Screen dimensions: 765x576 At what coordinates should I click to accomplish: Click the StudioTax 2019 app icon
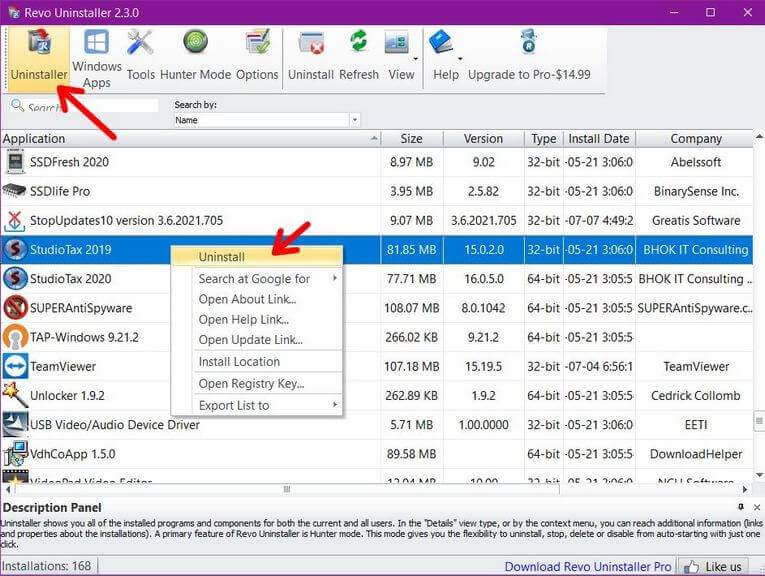(15, 249)
